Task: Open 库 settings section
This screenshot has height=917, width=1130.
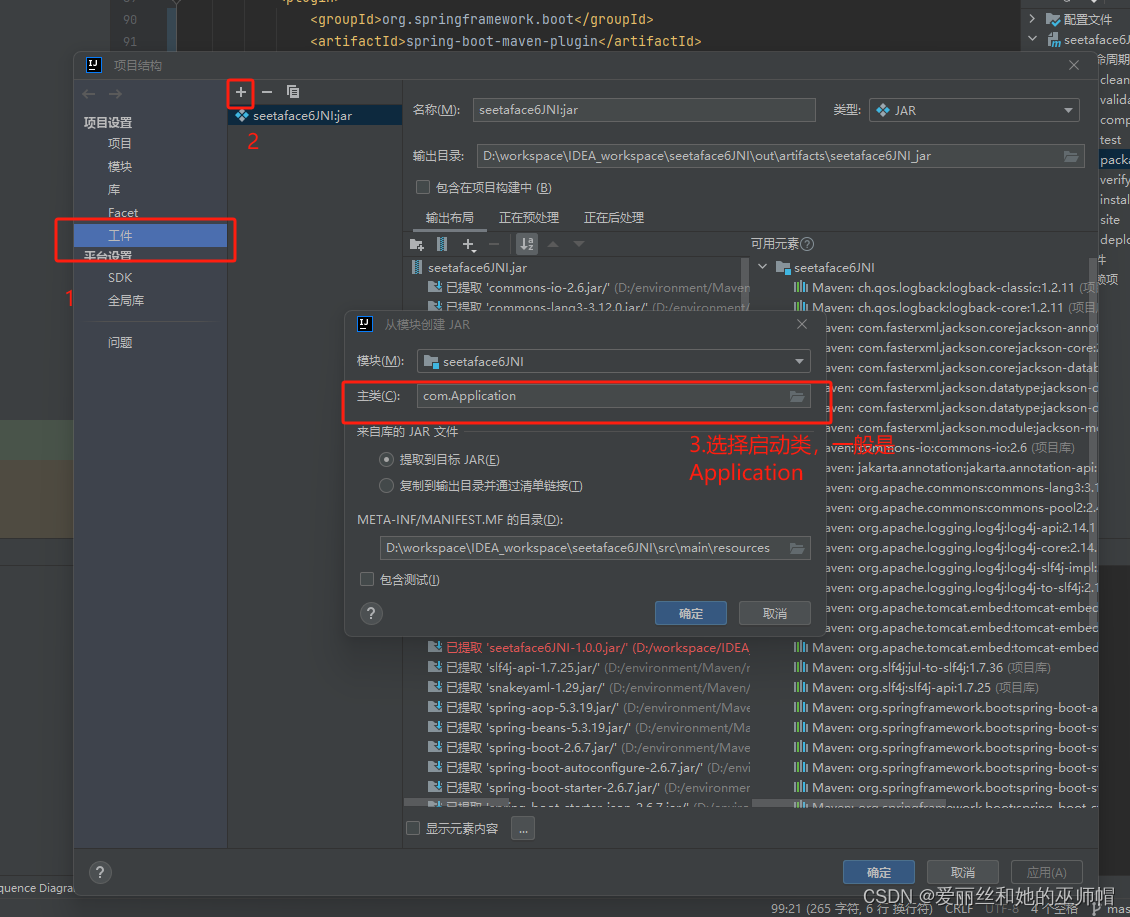Action: (x=114, y=190)
